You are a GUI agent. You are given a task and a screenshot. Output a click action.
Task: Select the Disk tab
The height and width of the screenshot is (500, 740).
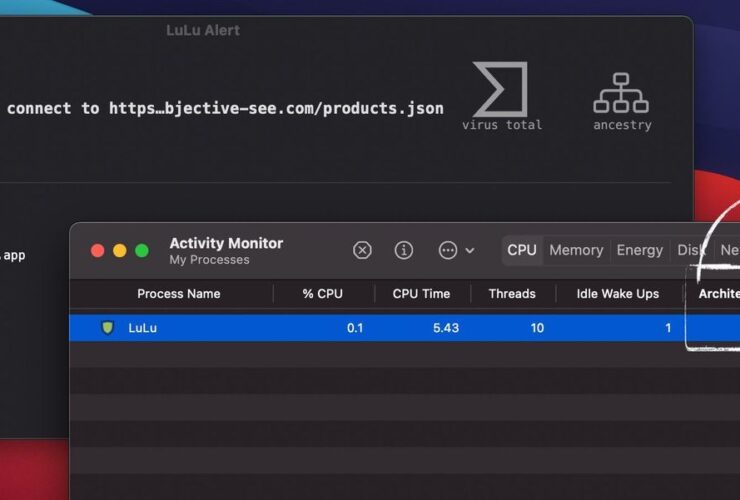pyautogui.click(x=690, y=250)
